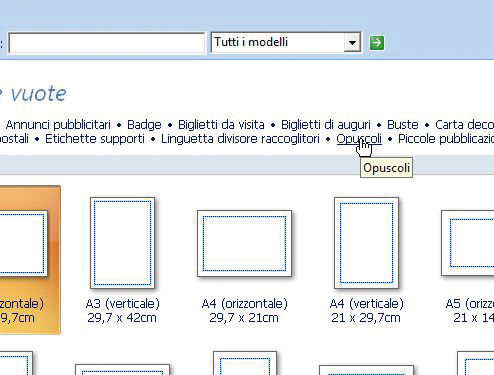This screenshot has width=494, height=375.
Task: Open the Tutti i modelli dropdown
Action: point(286,42)
